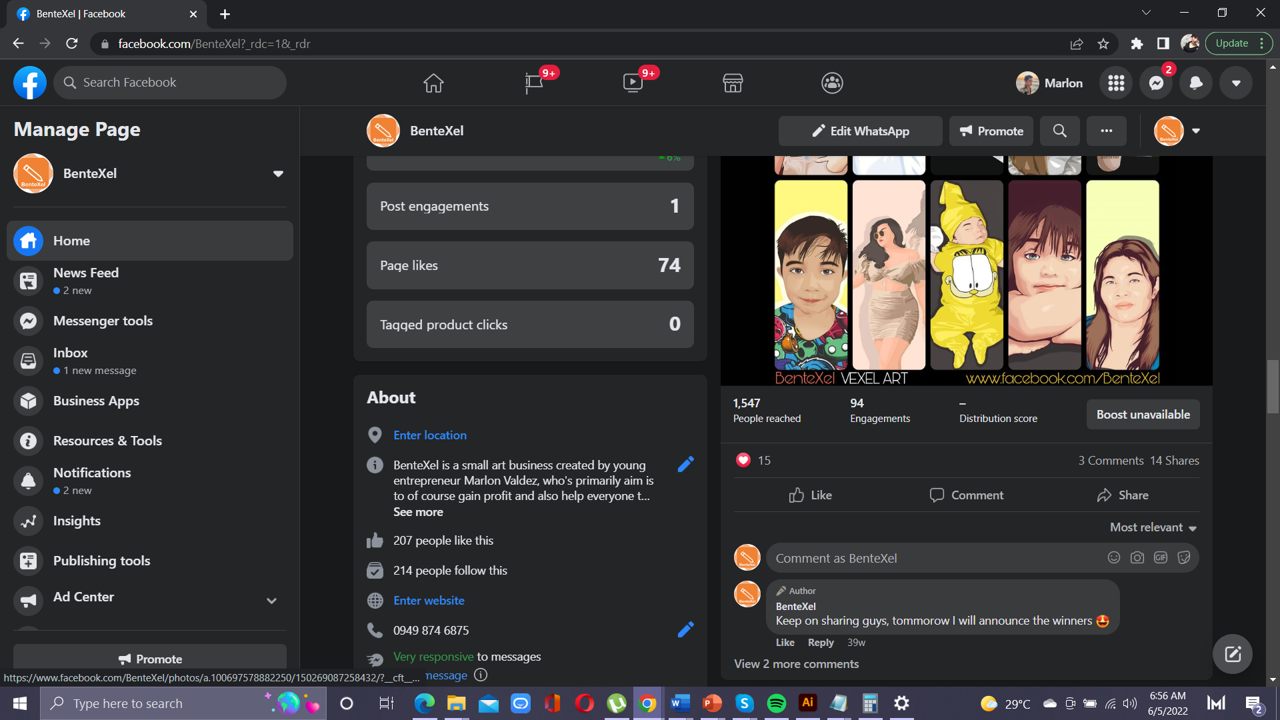Start a new message with the compose icon
Viewport: 1280px width, 720px height.
(x=1233, y=654)
